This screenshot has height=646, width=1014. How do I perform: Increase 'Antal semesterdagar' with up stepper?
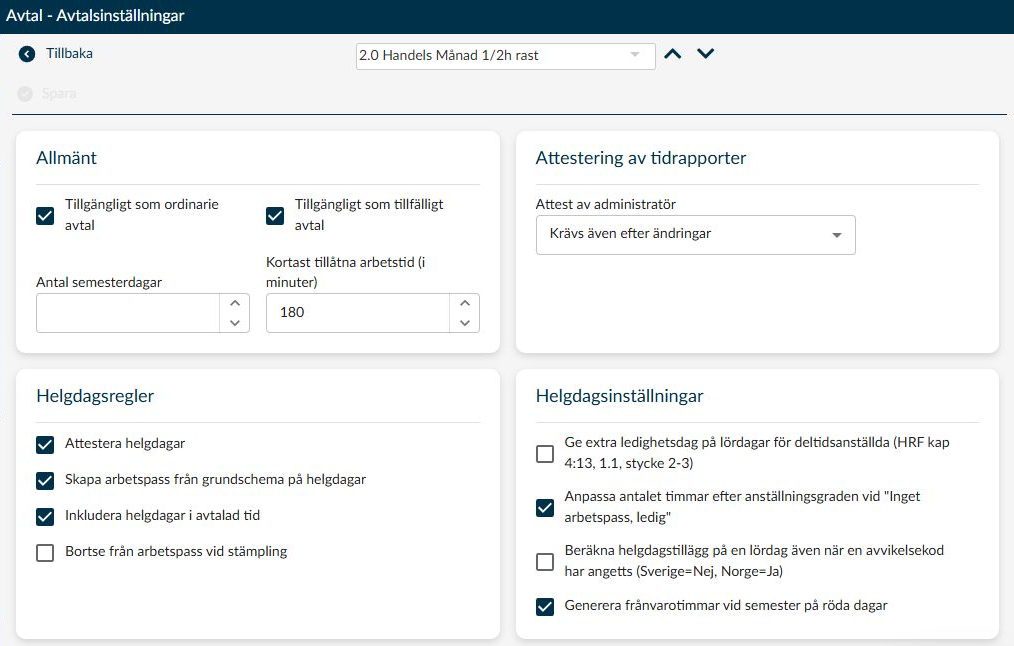click(235, 303)
